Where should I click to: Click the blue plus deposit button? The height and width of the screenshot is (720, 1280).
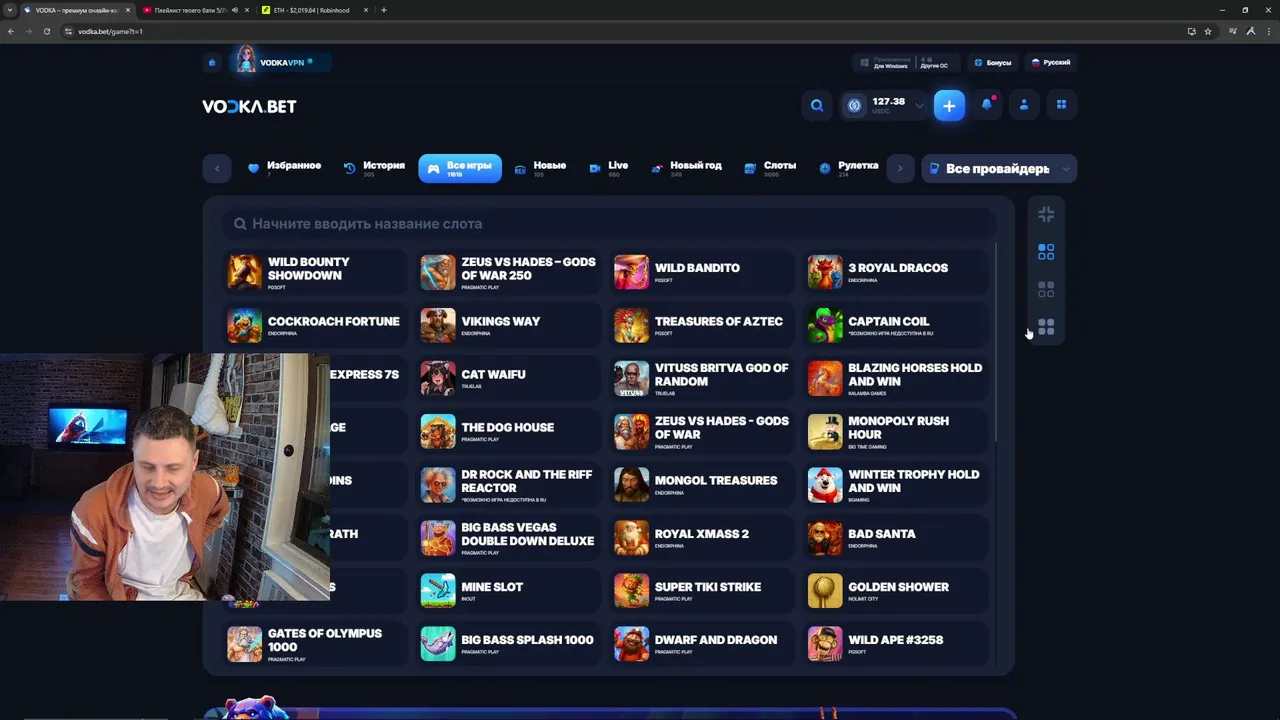[949, 105]
